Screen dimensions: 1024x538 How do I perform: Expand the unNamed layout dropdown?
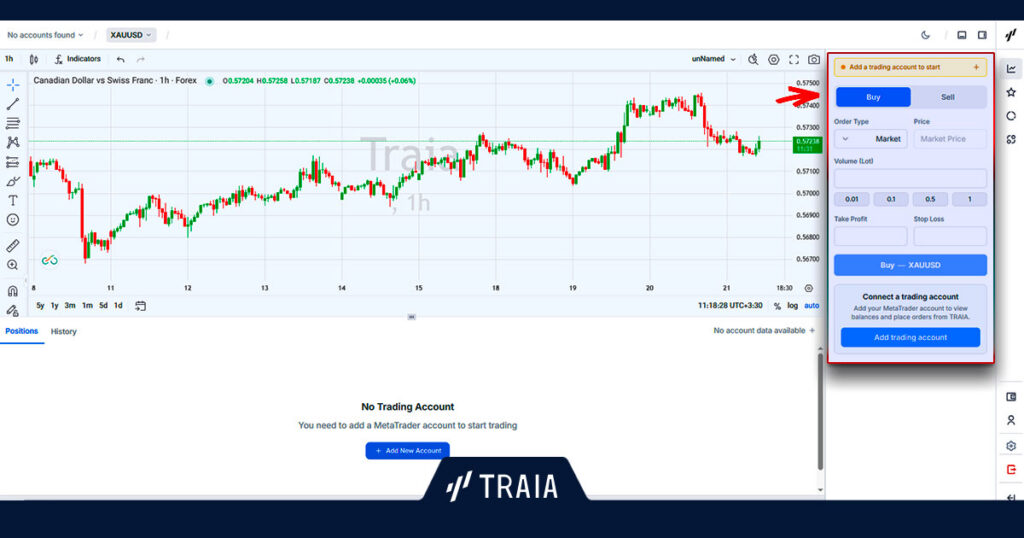(714, 59)
